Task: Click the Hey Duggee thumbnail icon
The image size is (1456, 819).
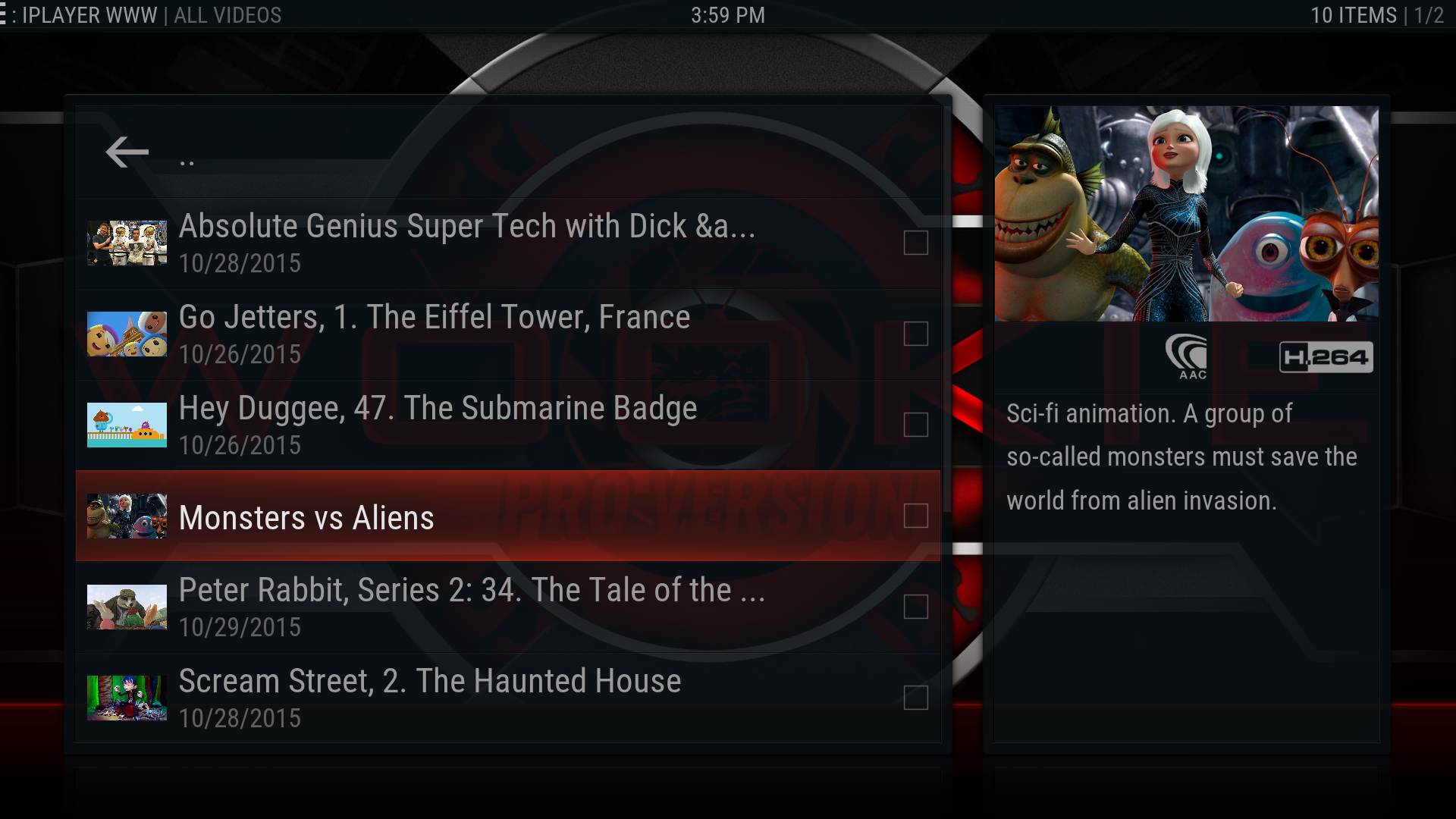Action: (127, 425)
